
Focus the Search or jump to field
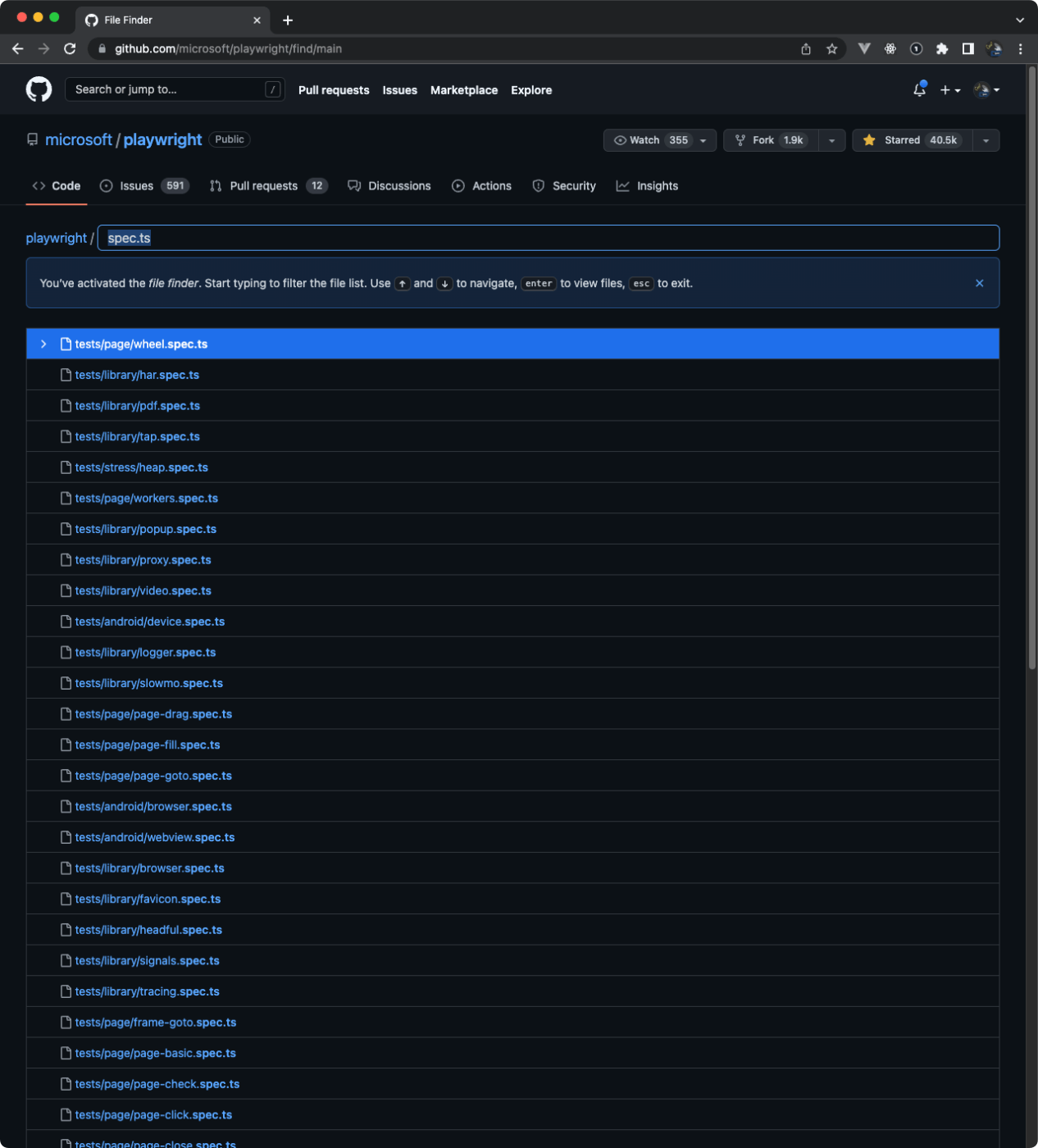175,89
